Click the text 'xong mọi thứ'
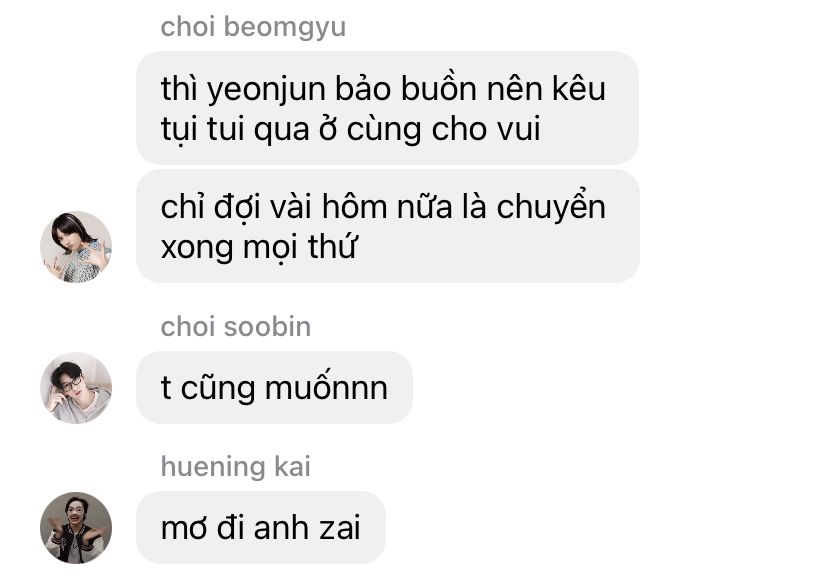 pyautogui.click(x=259, y=248)
